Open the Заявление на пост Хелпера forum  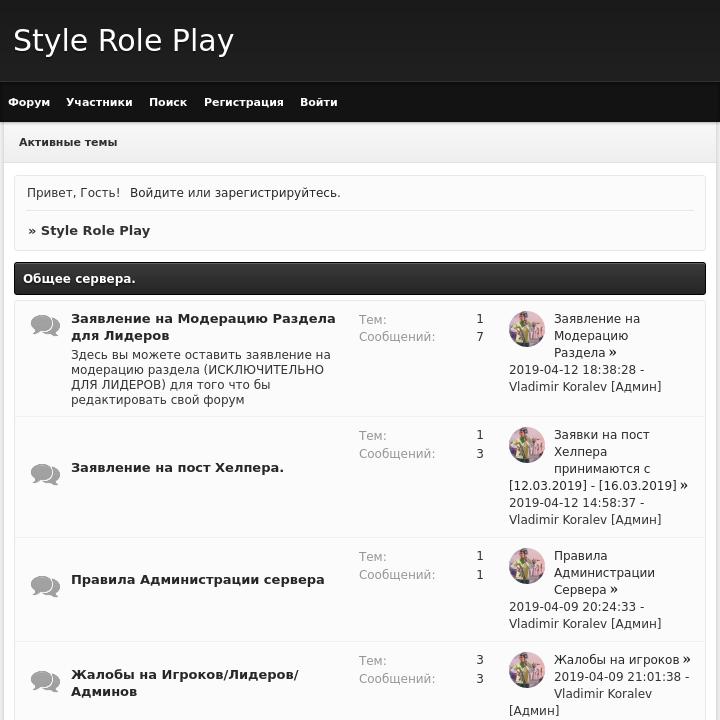[177, 467]
